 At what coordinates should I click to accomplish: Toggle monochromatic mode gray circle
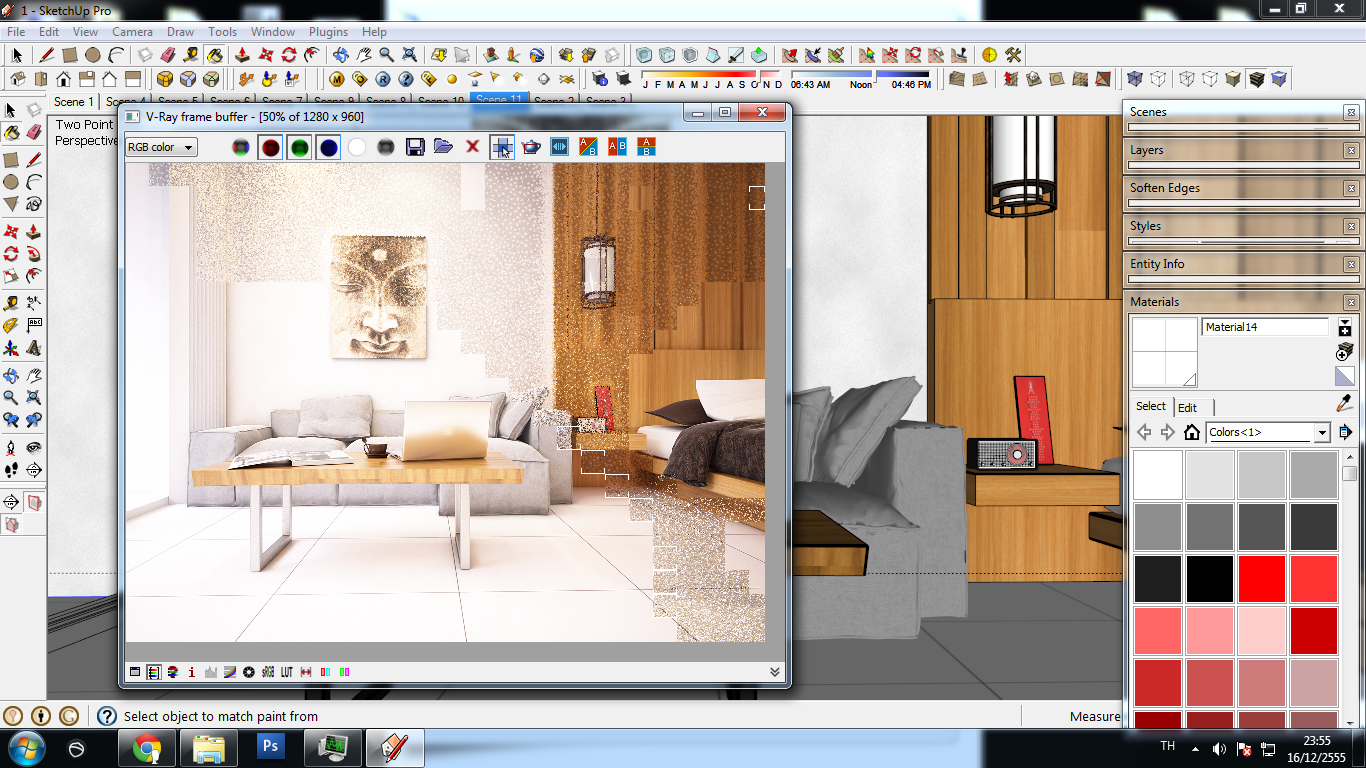[385, 147]
